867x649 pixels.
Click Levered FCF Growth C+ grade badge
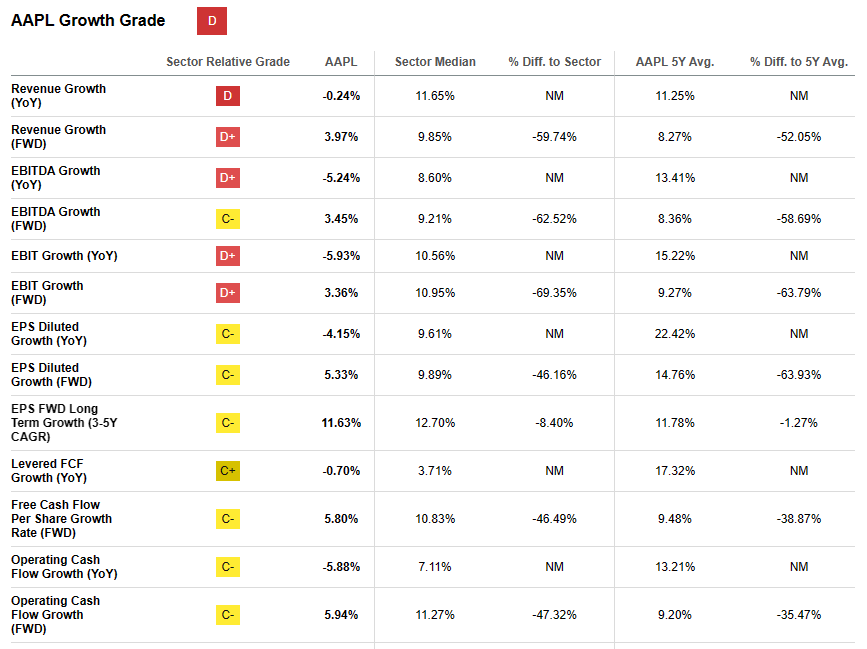(228, 471)
